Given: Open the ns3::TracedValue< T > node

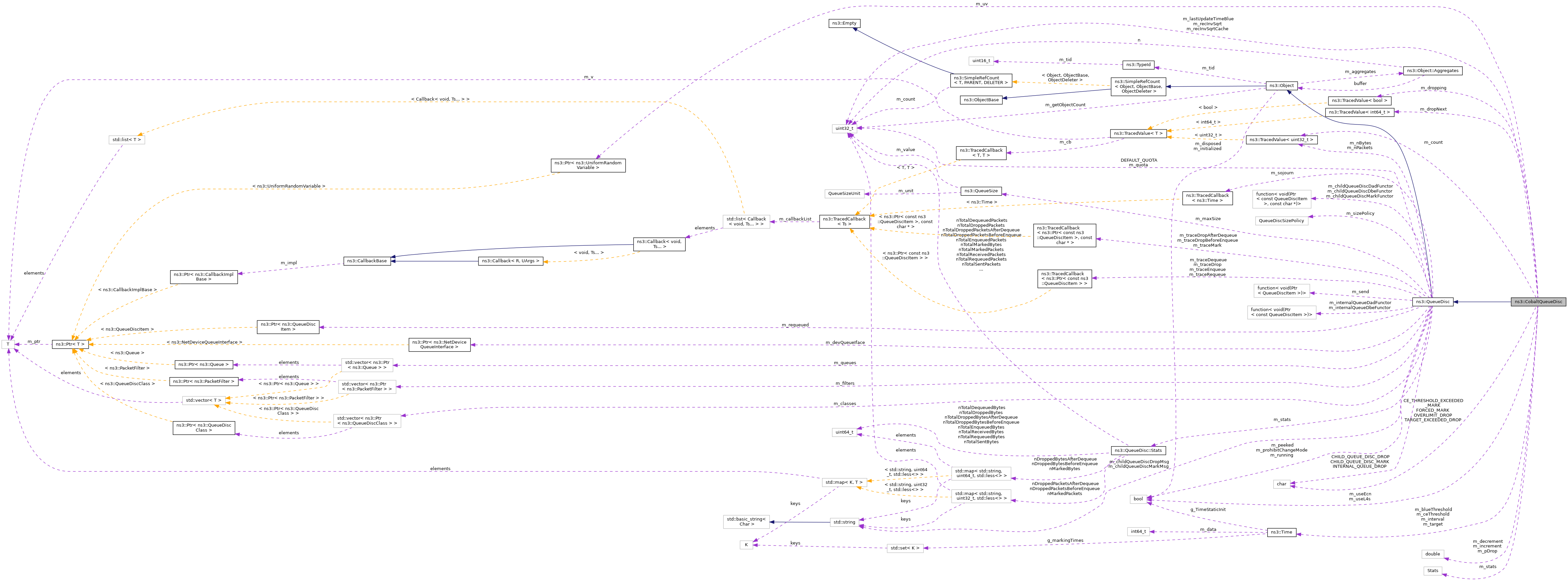Looking at the screenshot, I should [1138, 133].
